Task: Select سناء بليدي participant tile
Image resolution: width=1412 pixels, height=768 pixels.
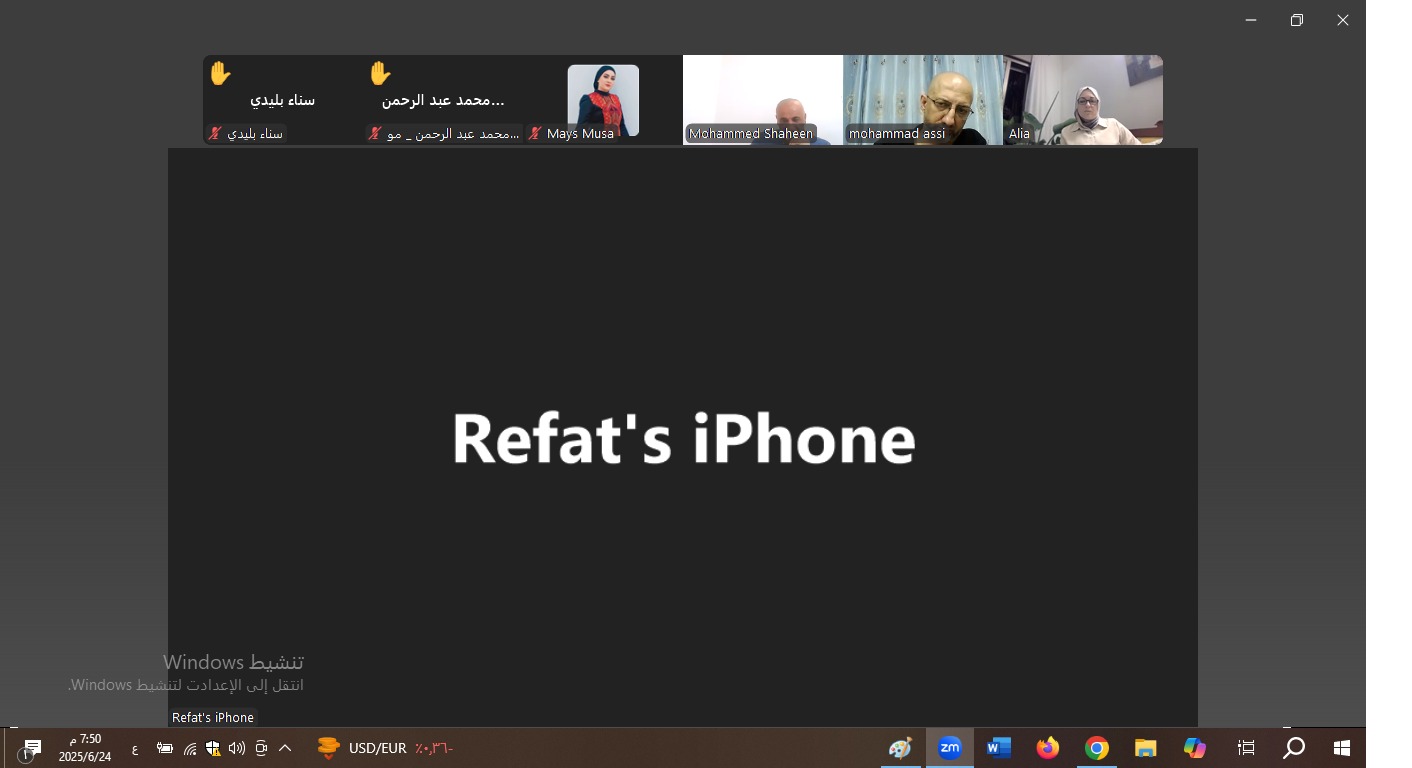Action: (x=283, y=100)
